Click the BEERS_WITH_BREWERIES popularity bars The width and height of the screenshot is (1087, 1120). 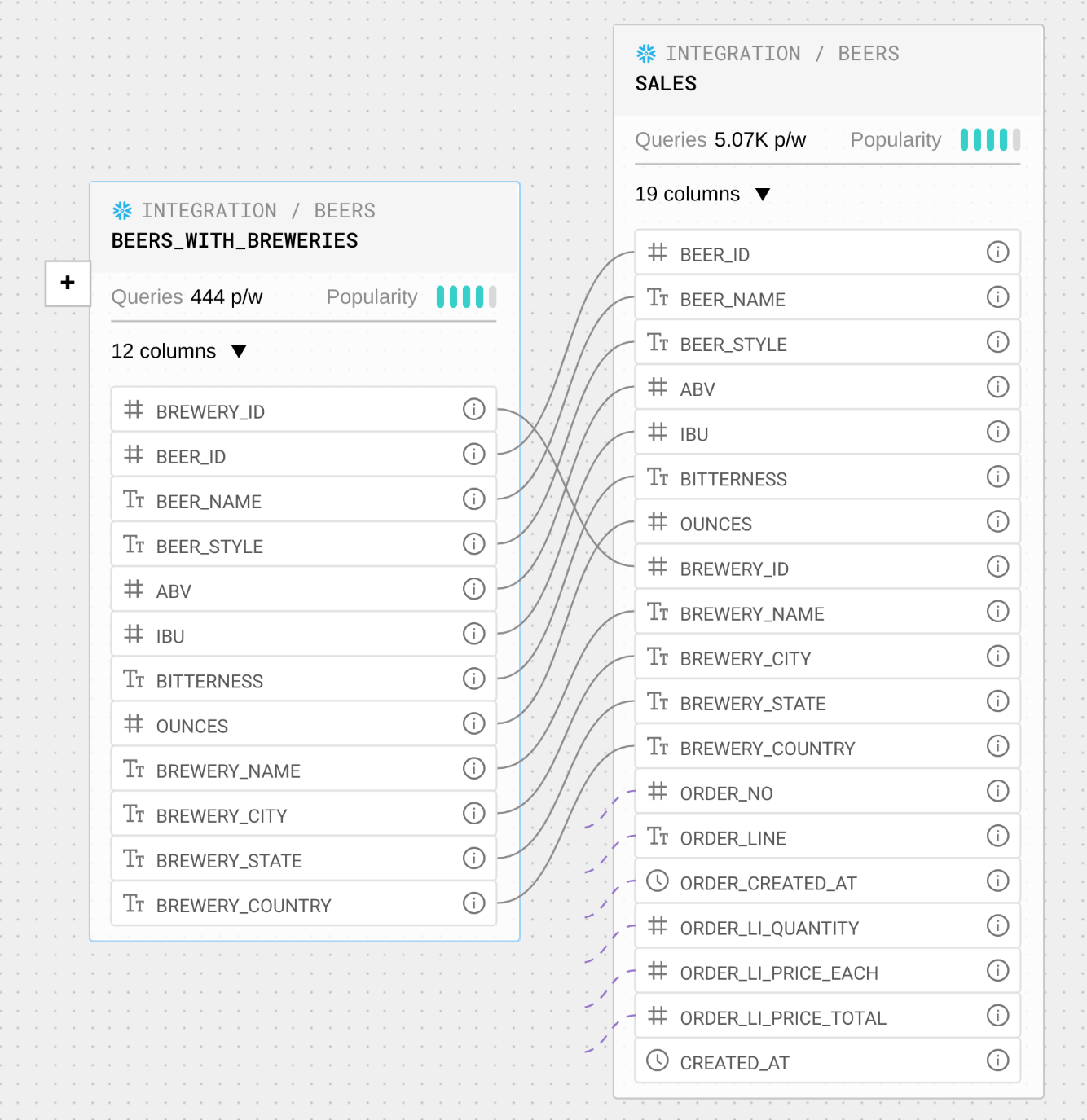[x=465, y=297]
